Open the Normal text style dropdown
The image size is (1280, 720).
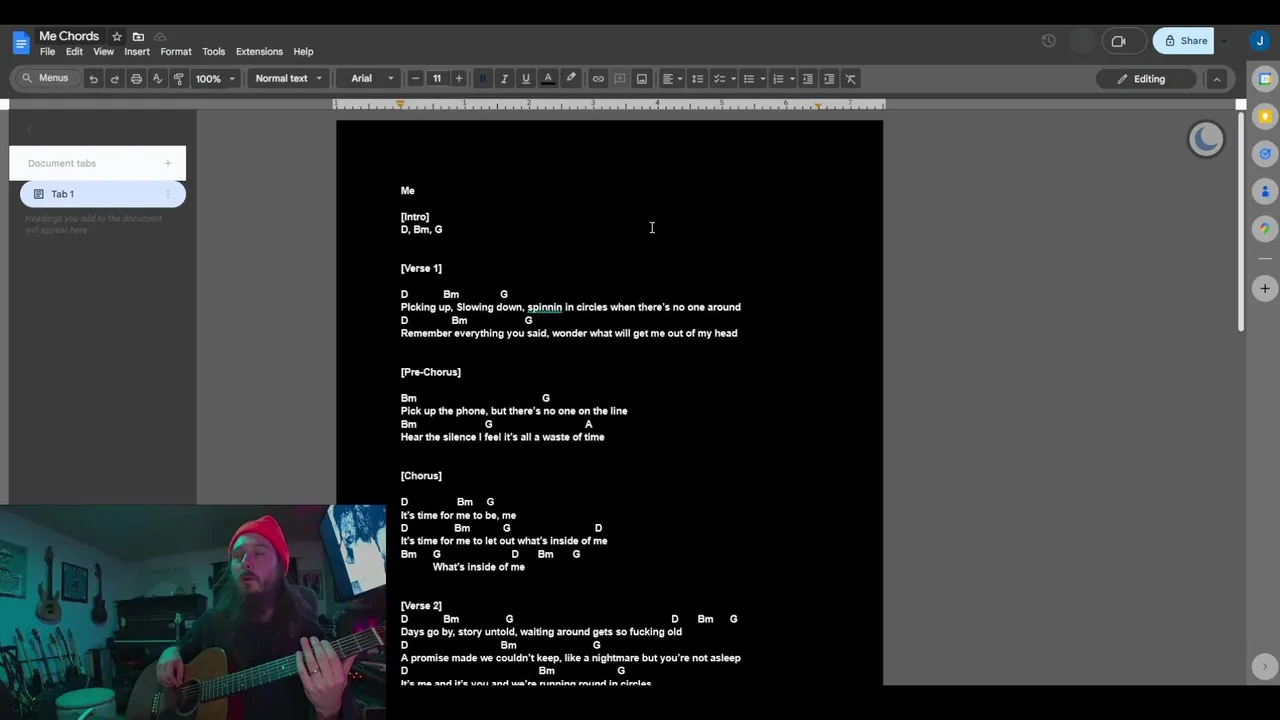(x=289, y=79)
